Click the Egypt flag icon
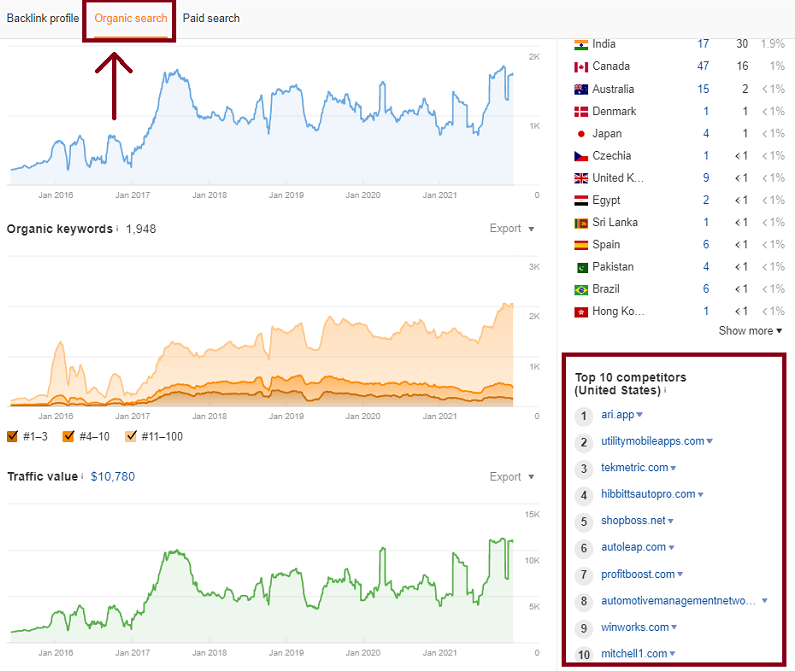Viewport: 795px width, 671px height. coord(581,201)
